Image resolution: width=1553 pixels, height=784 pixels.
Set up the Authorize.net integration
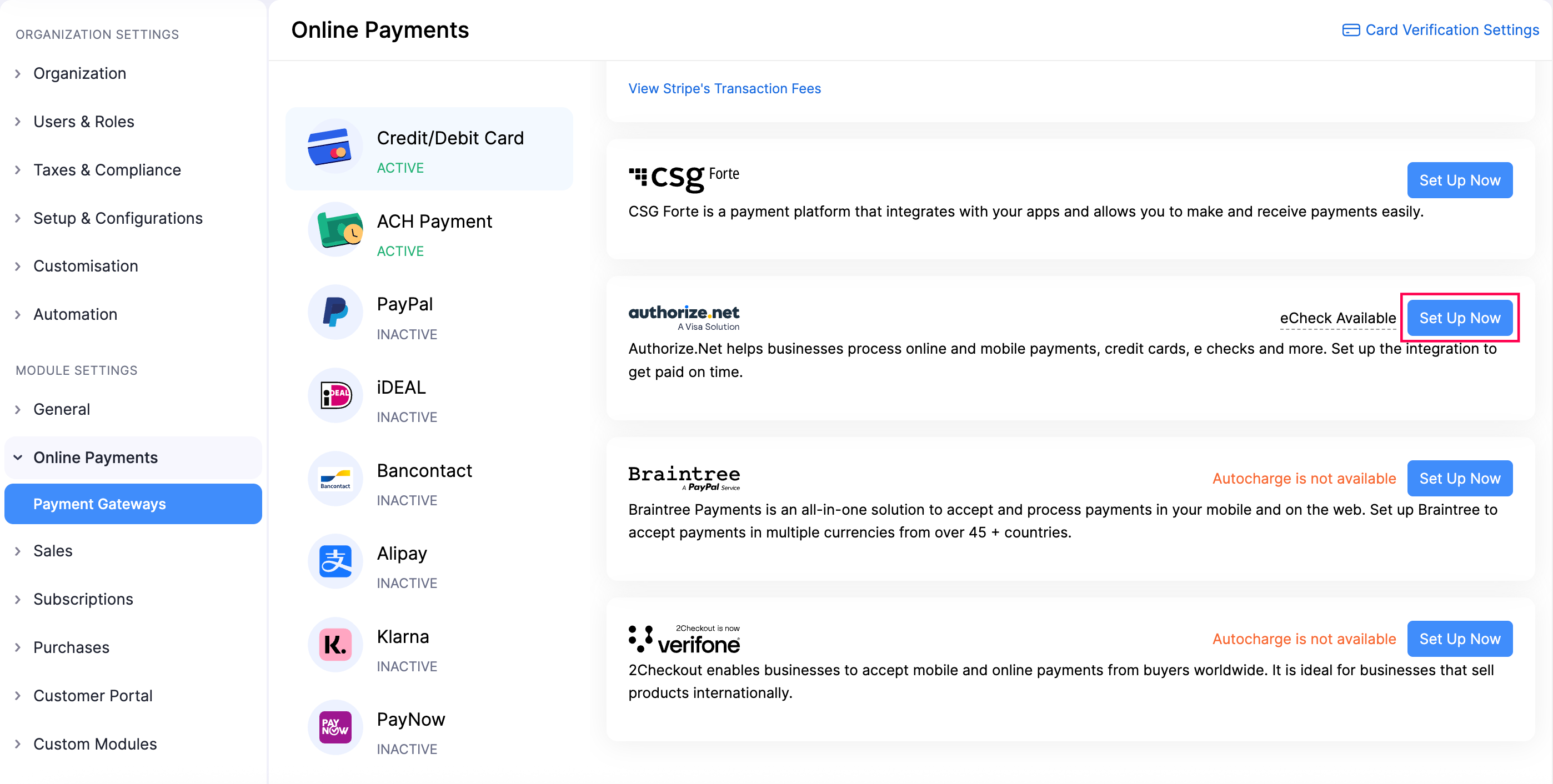1460,318
